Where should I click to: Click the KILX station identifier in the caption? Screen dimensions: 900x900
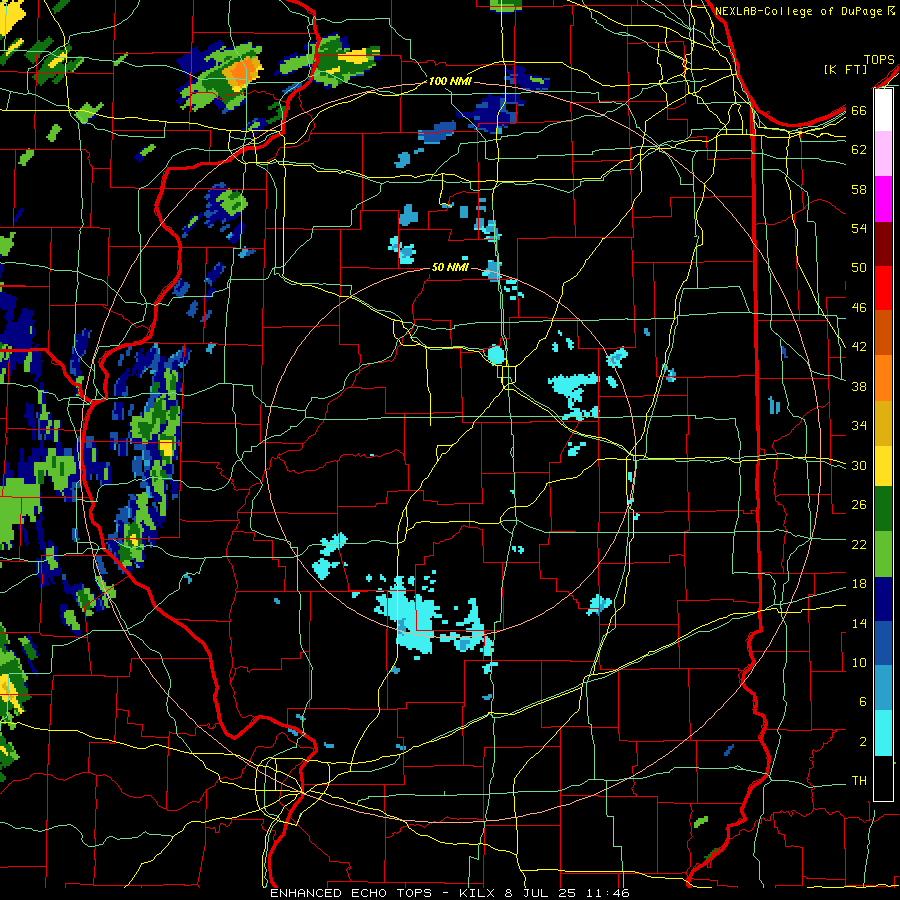pos(478,893)
